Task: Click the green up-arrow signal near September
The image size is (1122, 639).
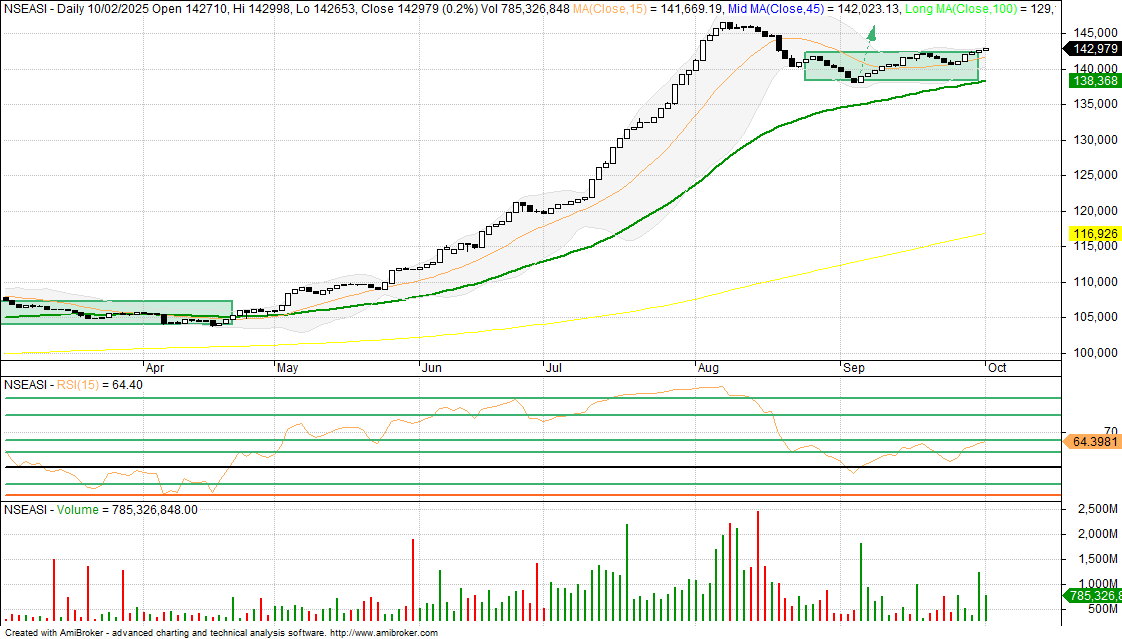Action: [x=870, y=35]
